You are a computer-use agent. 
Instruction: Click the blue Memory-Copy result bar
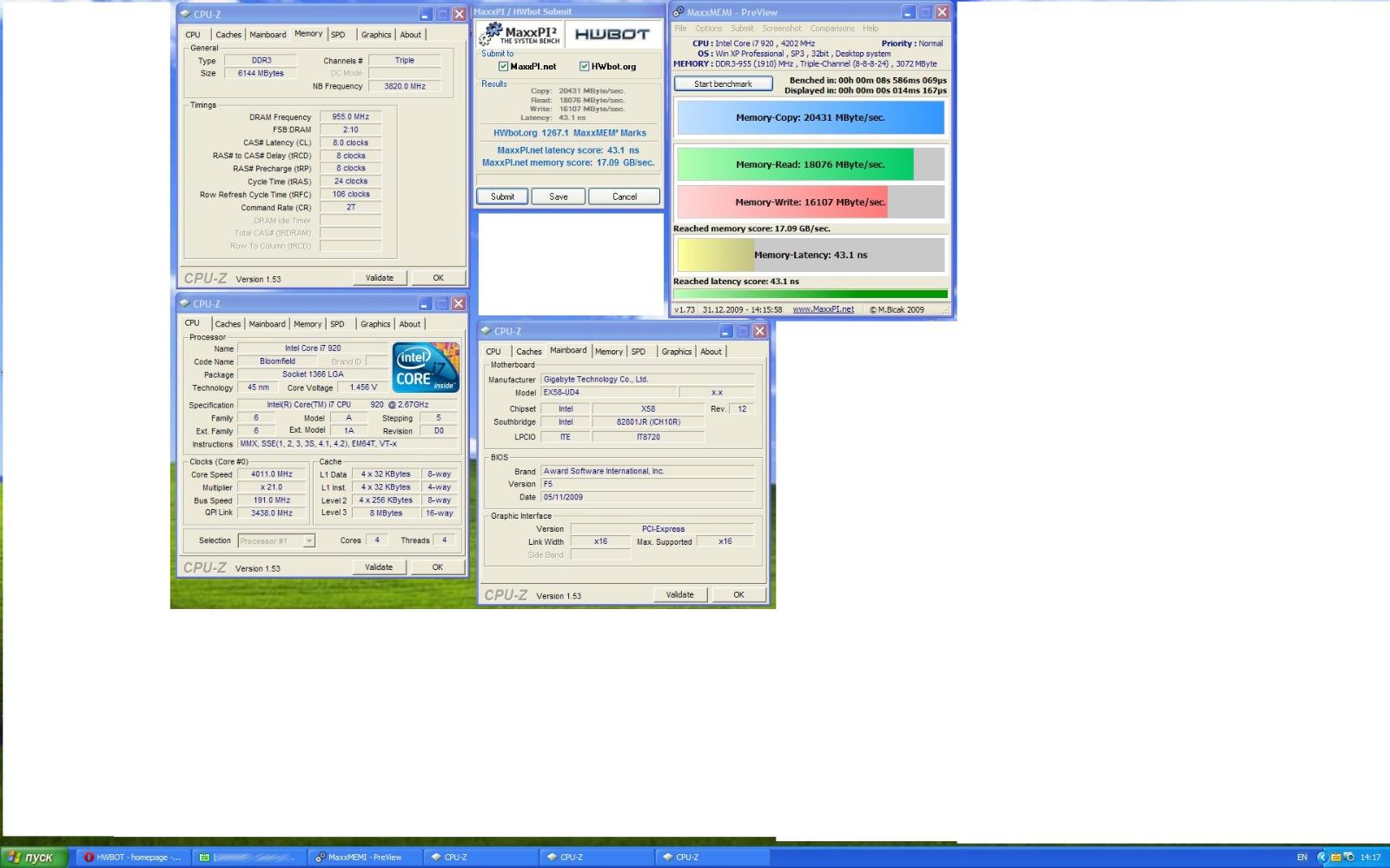(x=811, y=117)
